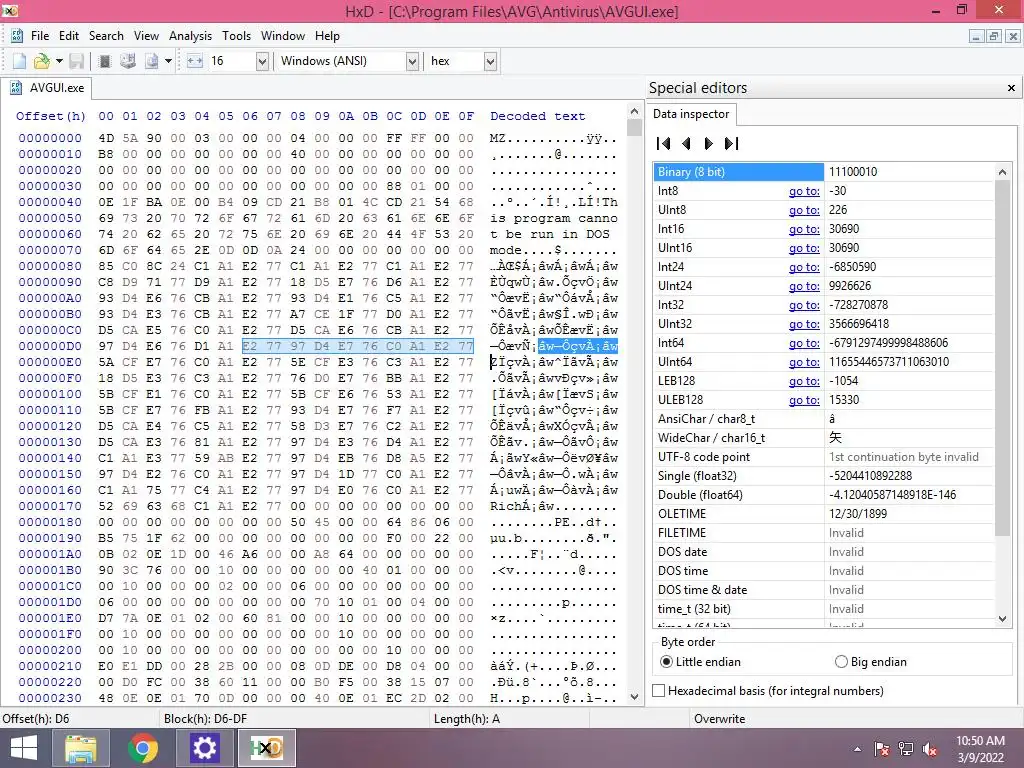Open the Window menu
This screenshot has width=1024, height=768.
pos(283,36)
